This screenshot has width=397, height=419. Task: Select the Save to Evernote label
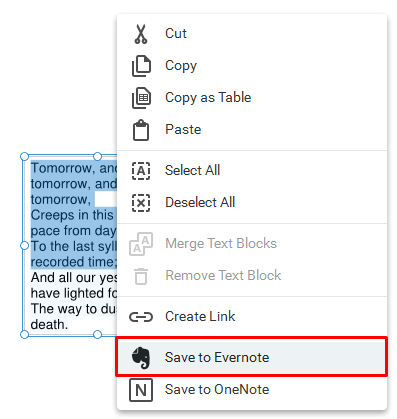tap(217, 357)
